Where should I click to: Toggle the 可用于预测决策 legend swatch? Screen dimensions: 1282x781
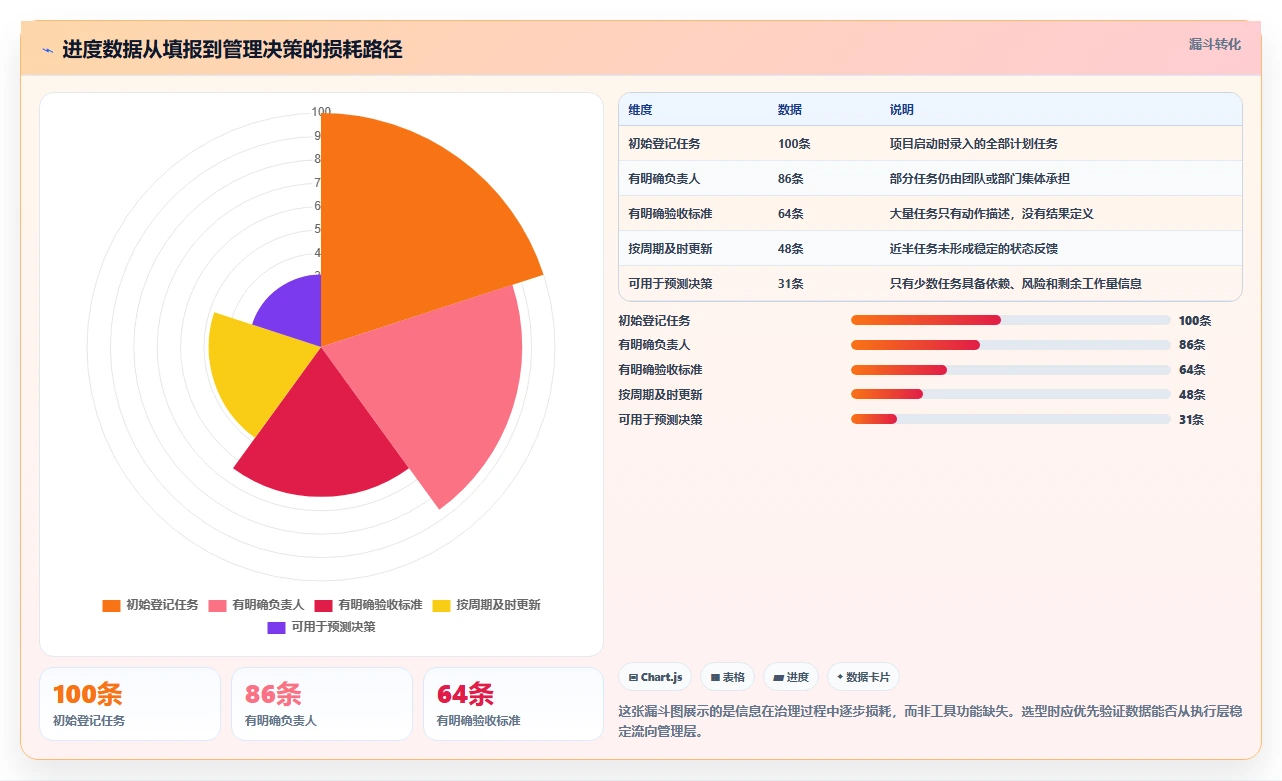click(276, 628)
